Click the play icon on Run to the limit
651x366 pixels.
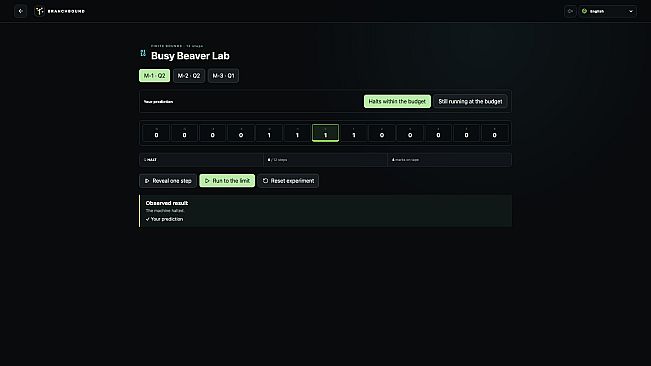click(207, 181)
